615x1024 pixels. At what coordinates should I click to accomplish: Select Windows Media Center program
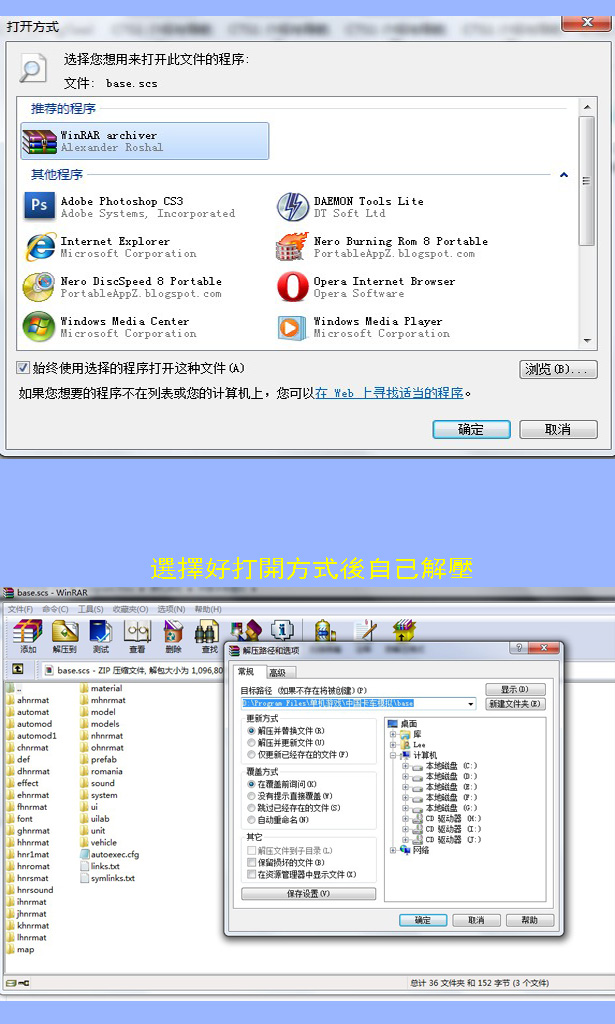point(110,327)
